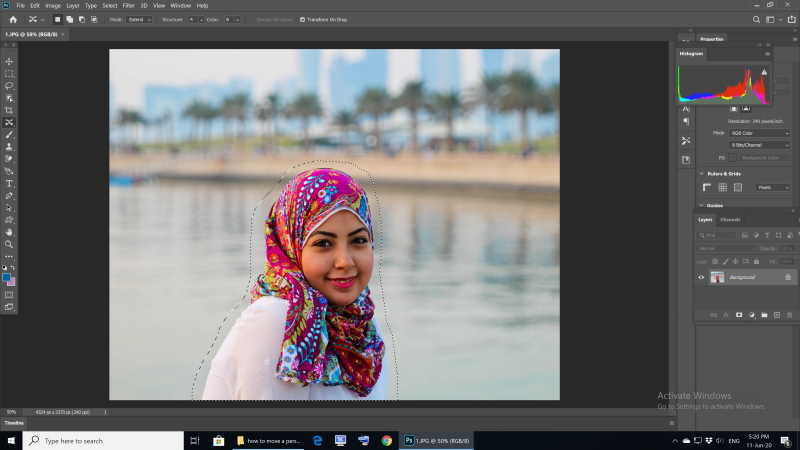This screenshot has width=800, height=450.
Task: Switch to the Channels tab
Action: coord(730,220)
